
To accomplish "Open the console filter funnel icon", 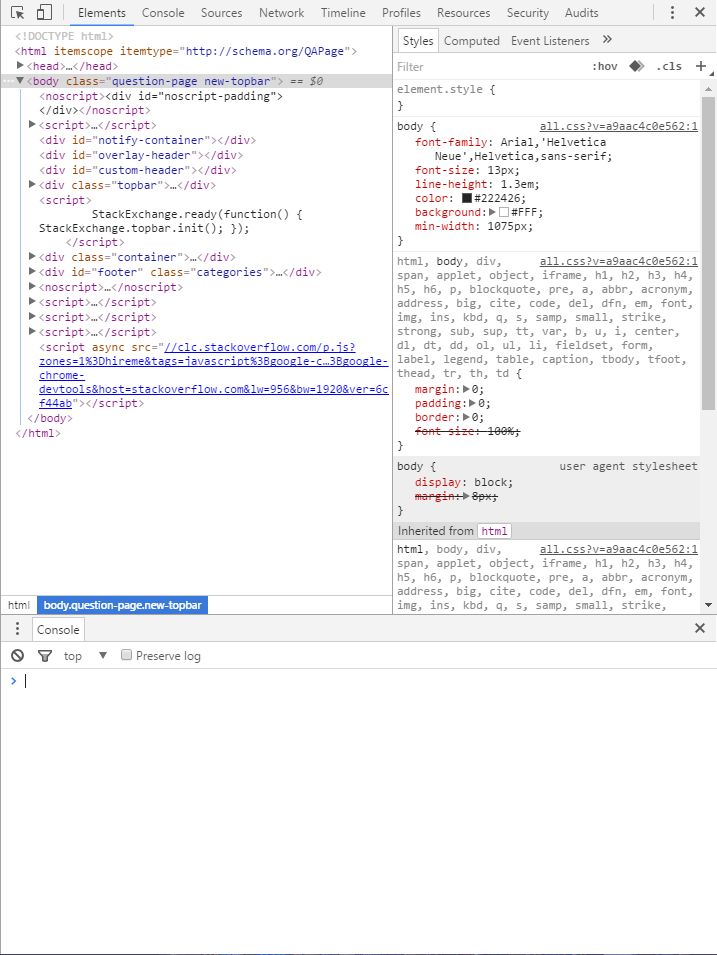I will pyautogui.click(x=44, y=655).
